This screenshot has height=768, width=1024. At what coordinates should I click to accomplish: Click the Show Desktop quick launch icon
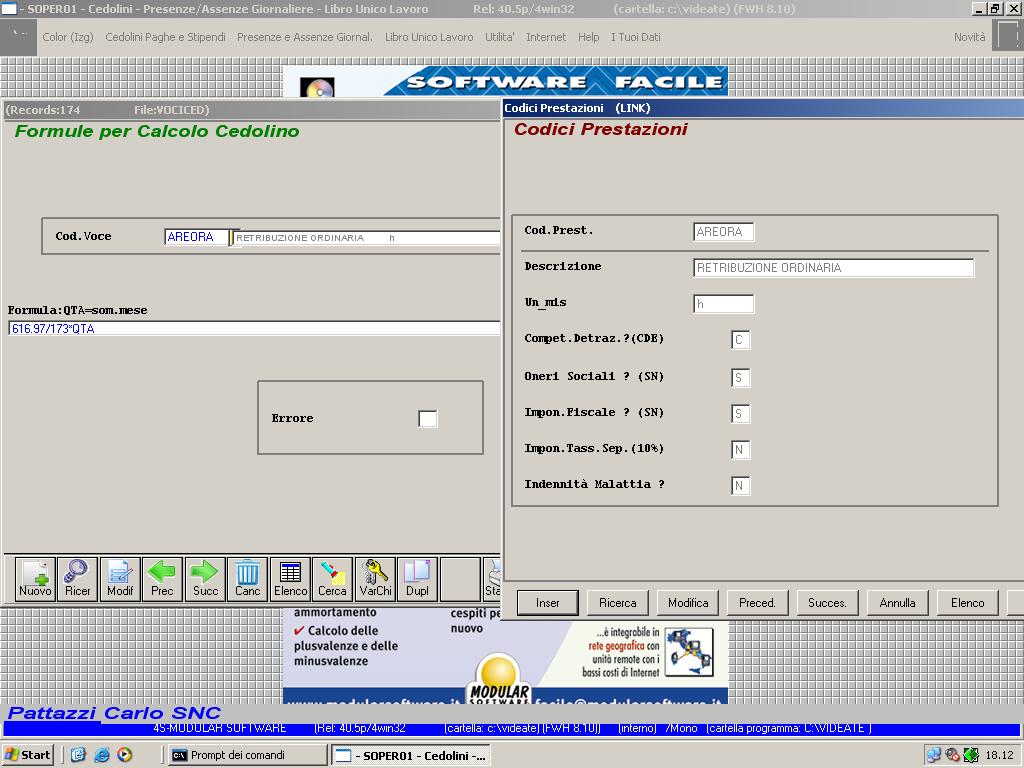(78, 755)
